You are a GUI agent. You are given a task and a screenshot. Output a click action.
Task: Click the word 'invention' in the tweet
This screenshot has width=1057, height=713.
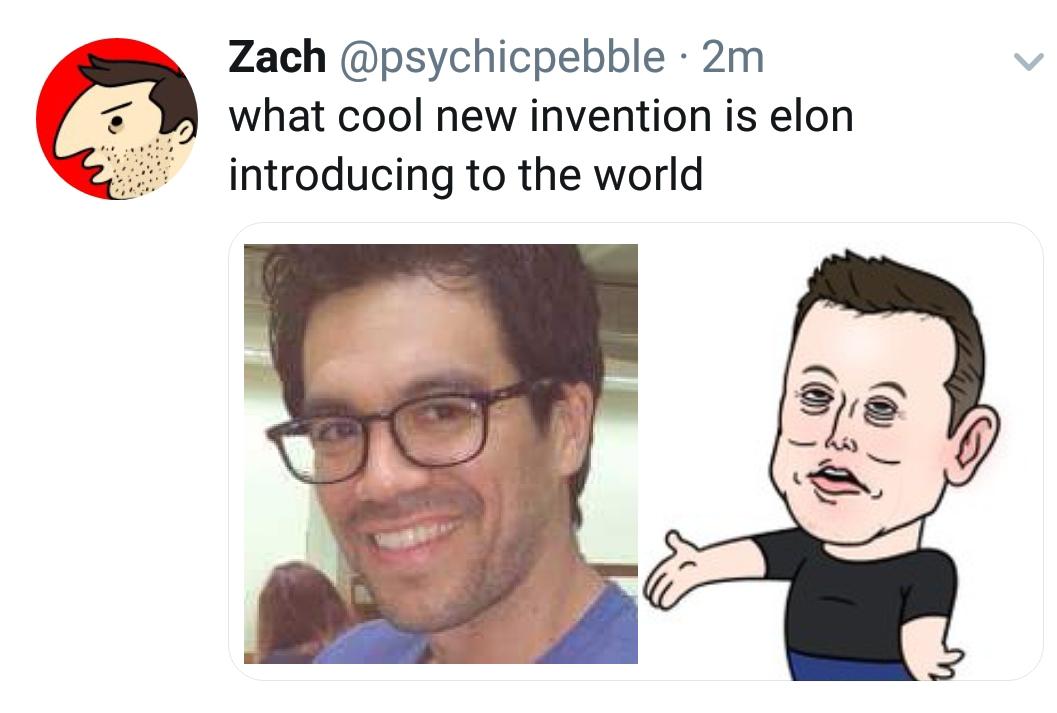coord(621,116)
